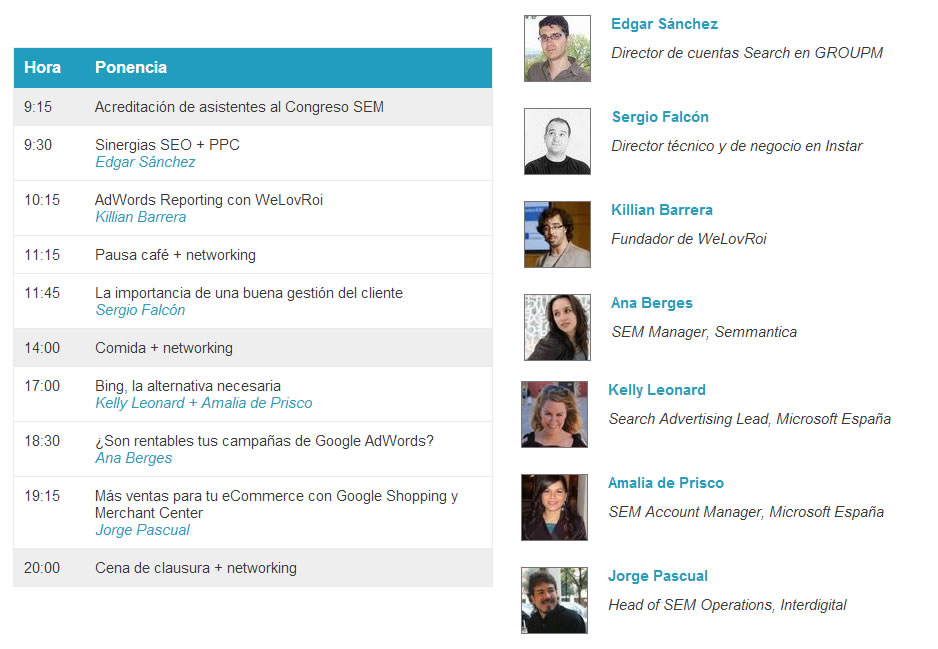Click Kelly Leonard's name heading
The image size is (938, 649).
click(x=657, y=390)
